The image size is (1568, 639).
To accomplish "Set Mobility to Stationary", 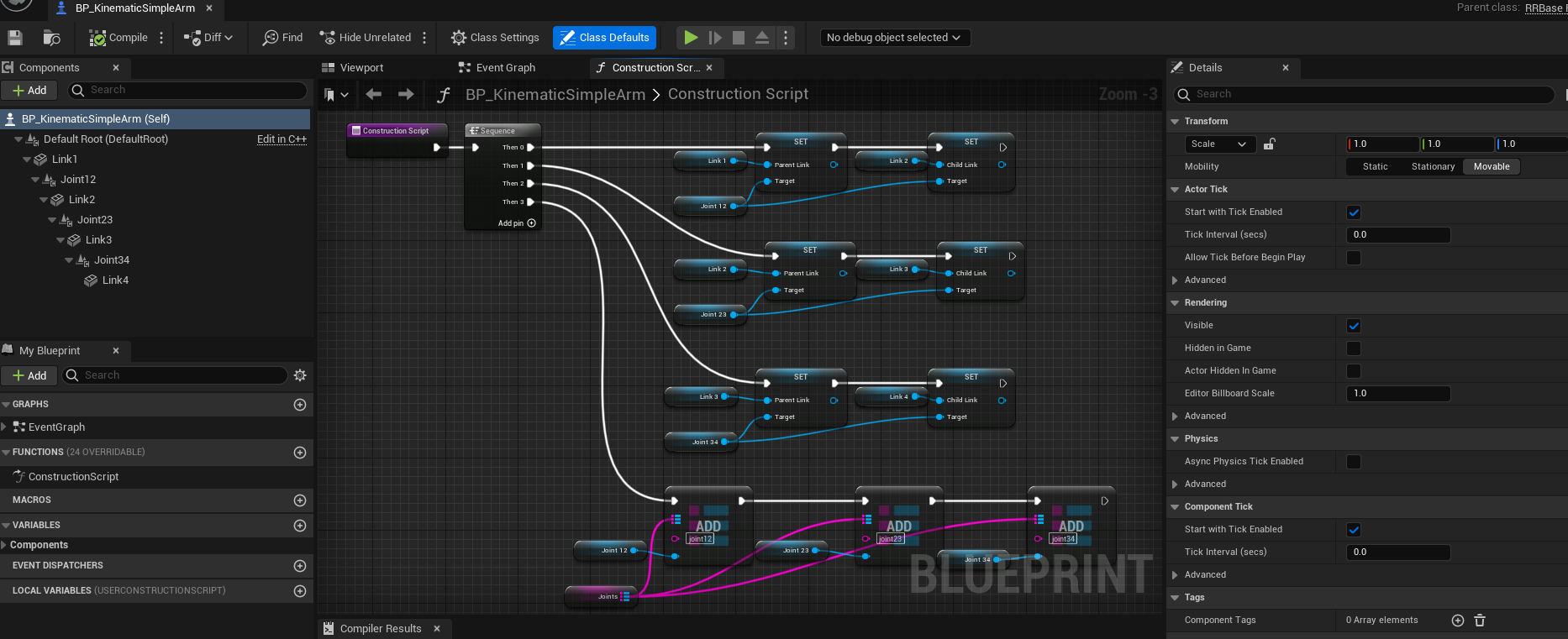I will pos(1433,167).
